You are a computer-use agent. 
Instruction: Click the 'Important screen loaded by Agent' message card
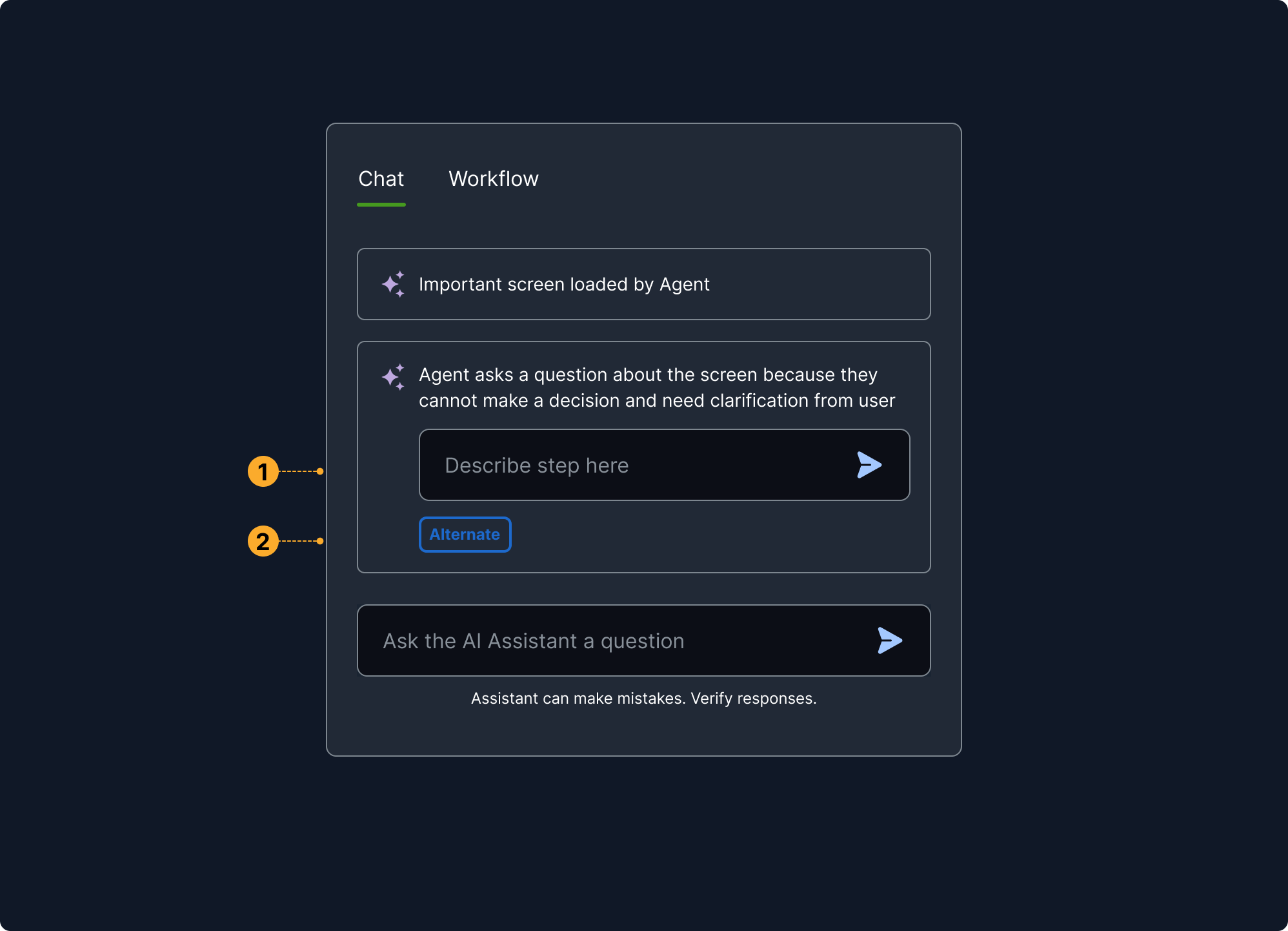643,284
